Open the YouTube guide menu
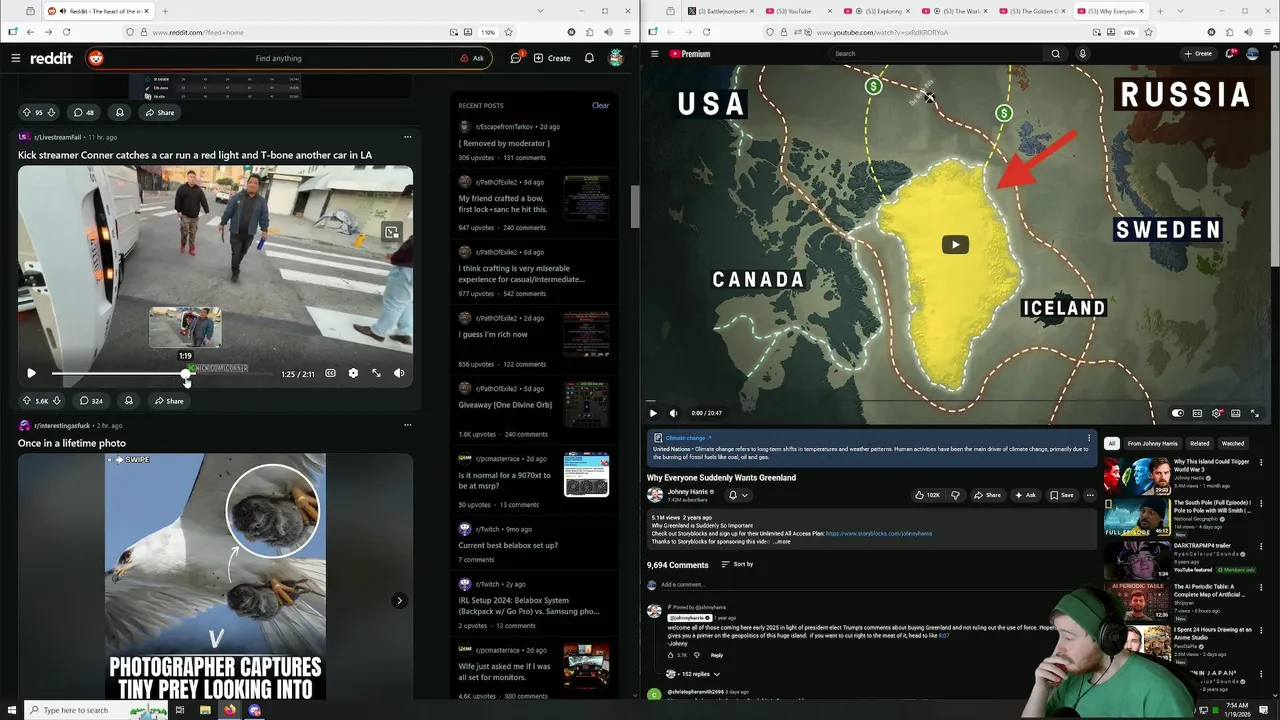Screen dimensions: 1280x720 [x=654, y=54]
